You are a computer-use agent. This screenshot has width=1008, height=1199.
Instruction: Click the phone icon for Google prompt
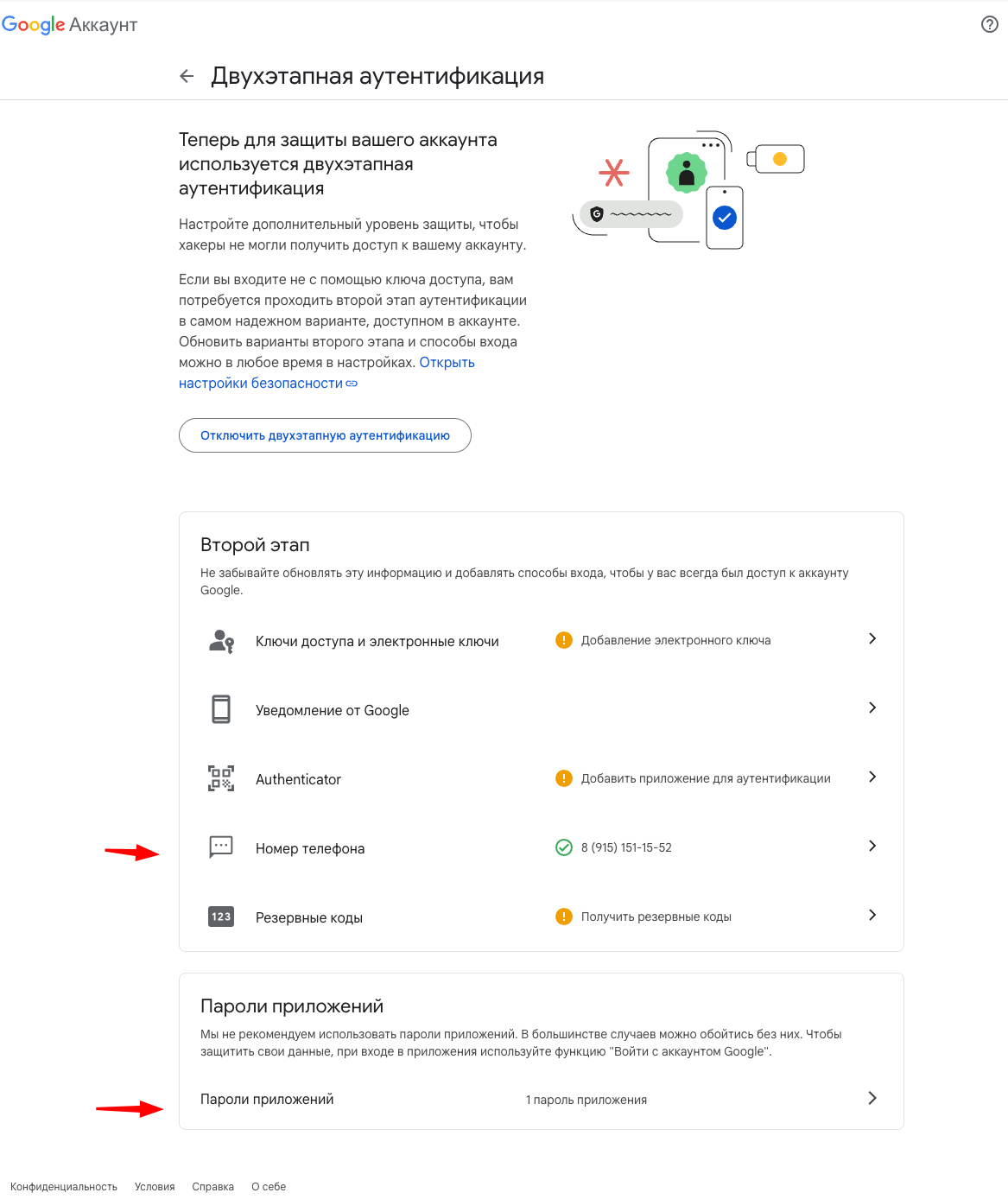pos(221,709)
